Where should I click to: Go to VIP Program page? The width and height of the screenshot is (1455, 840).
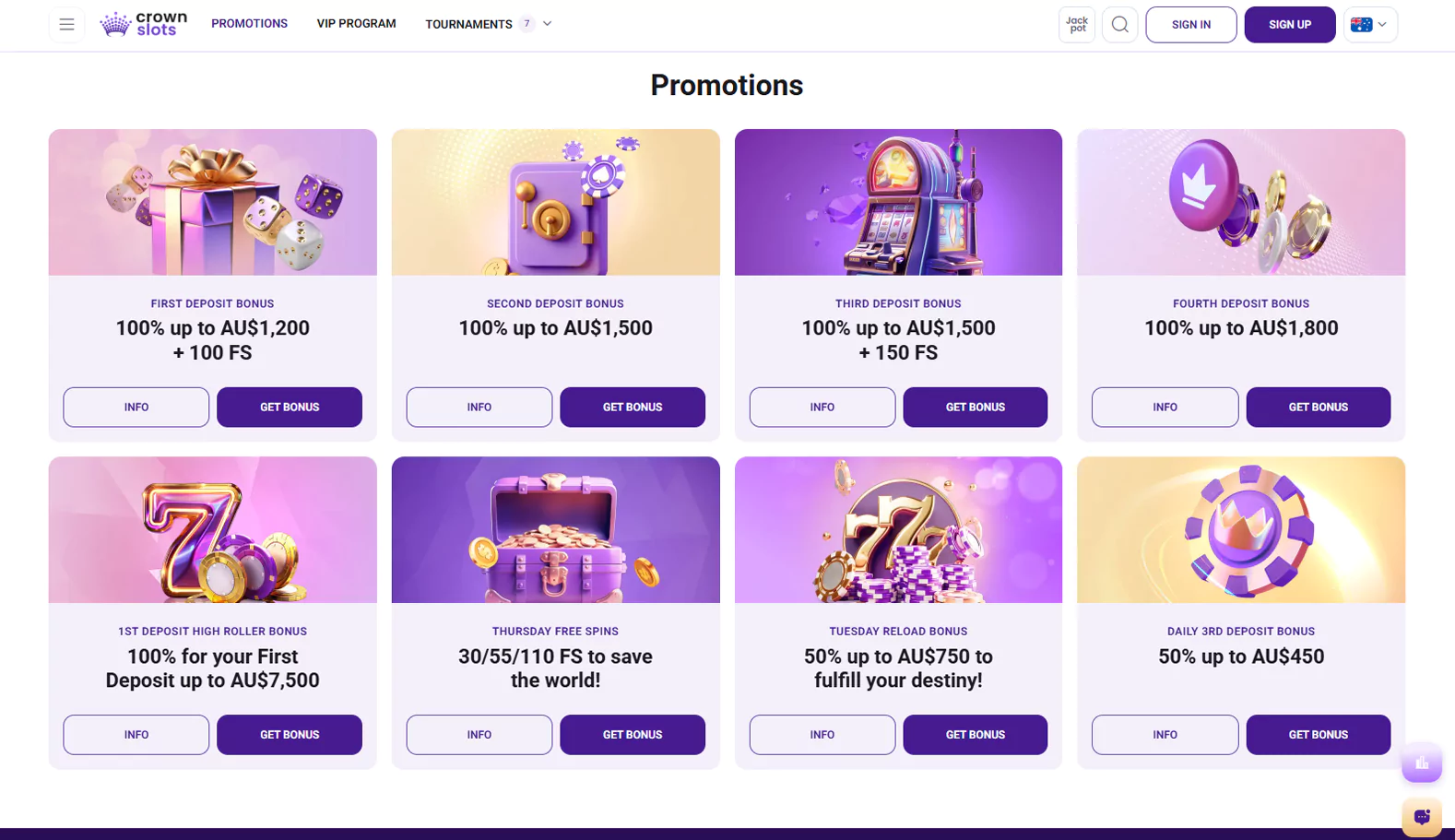pyautogui.click(x=356, y=24)
